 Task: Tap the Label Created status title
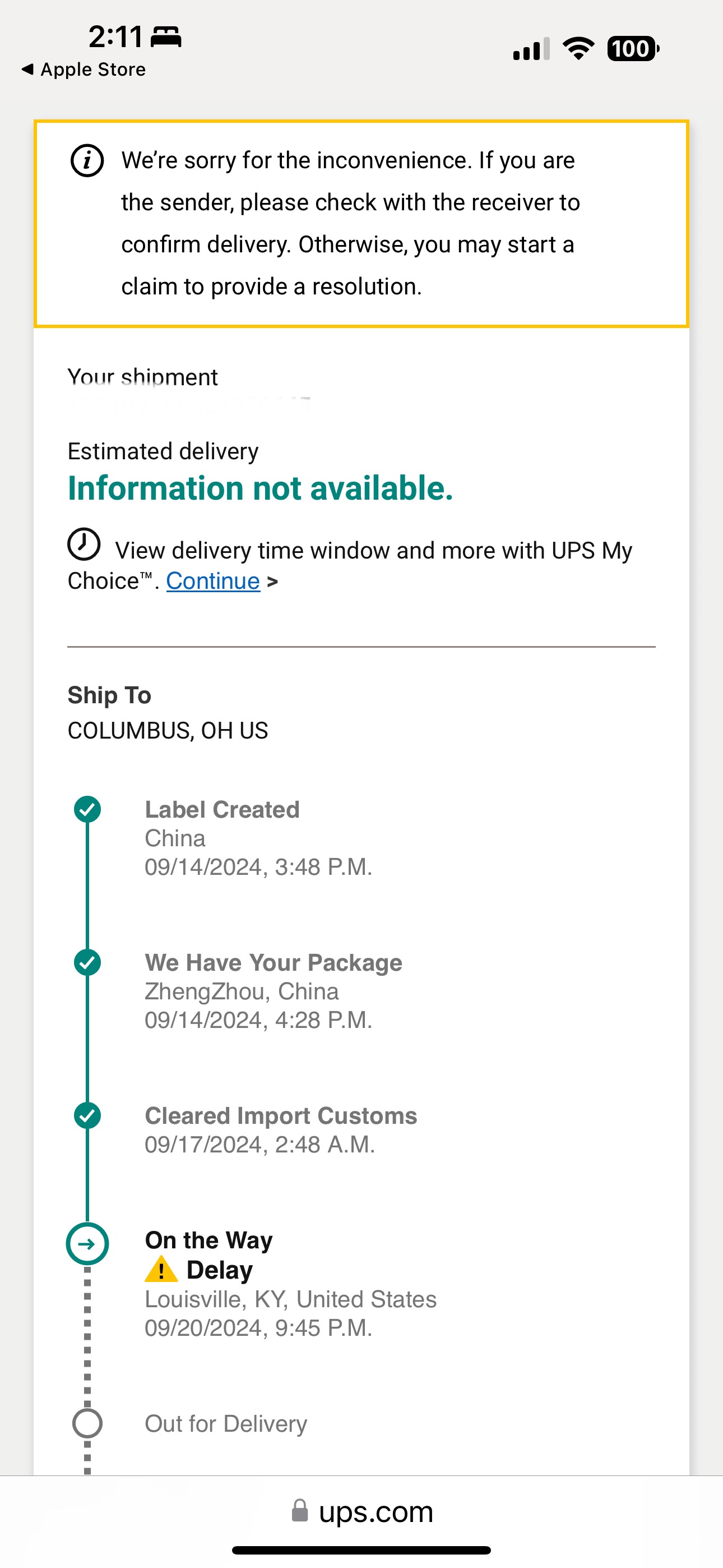click(x=222, y=810)
